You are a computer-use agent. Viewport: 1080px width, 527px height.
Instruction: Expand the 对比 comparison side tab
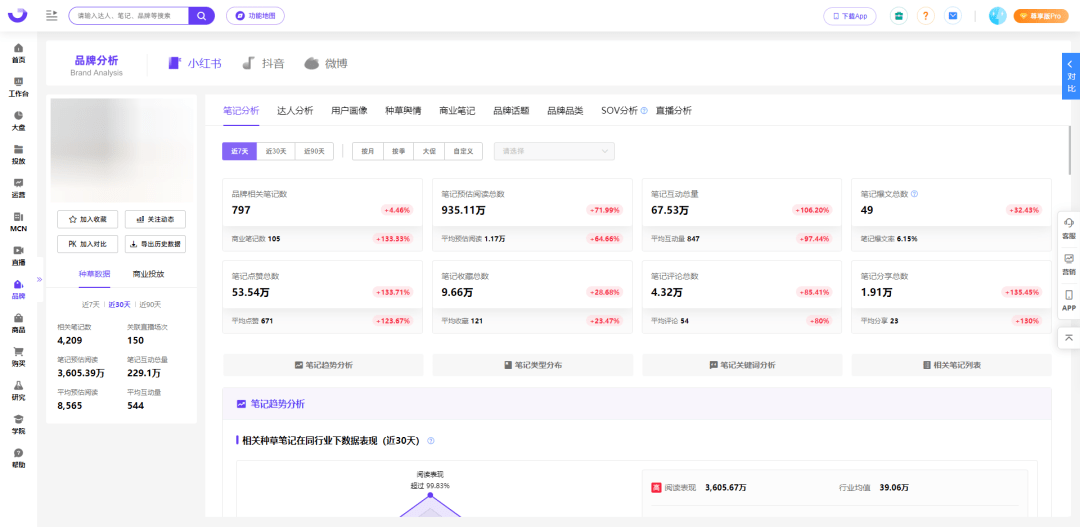point(1071,76)
